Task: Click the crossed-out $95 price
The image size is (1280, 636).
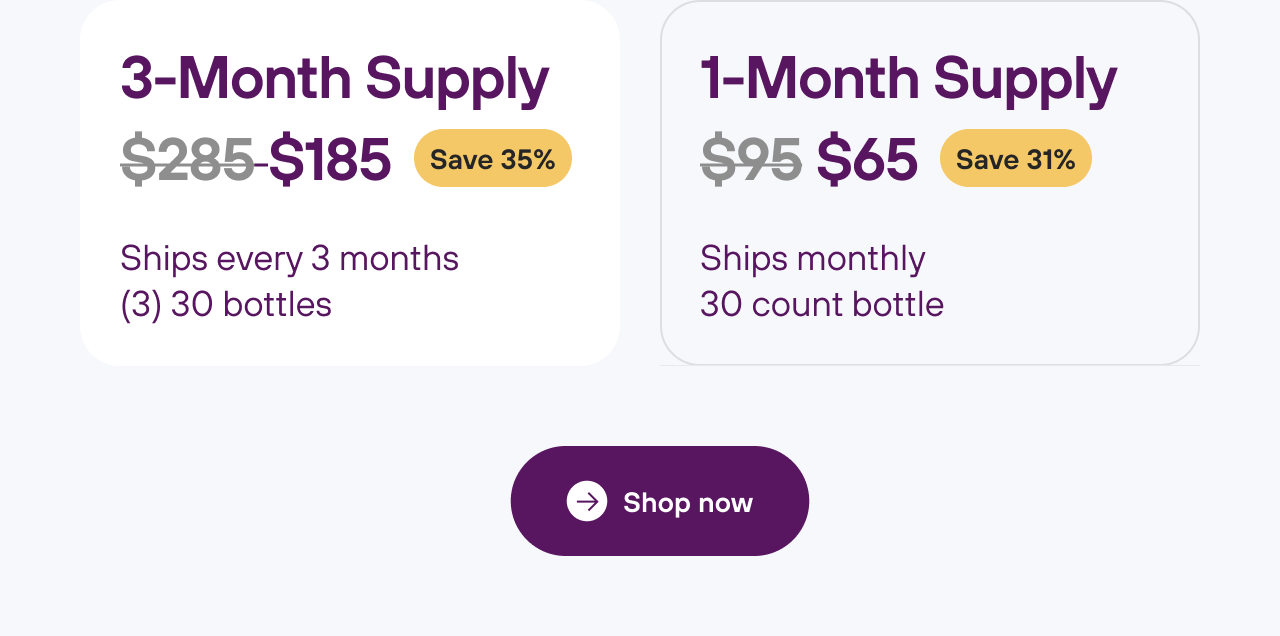Action: tap(751, 159)
